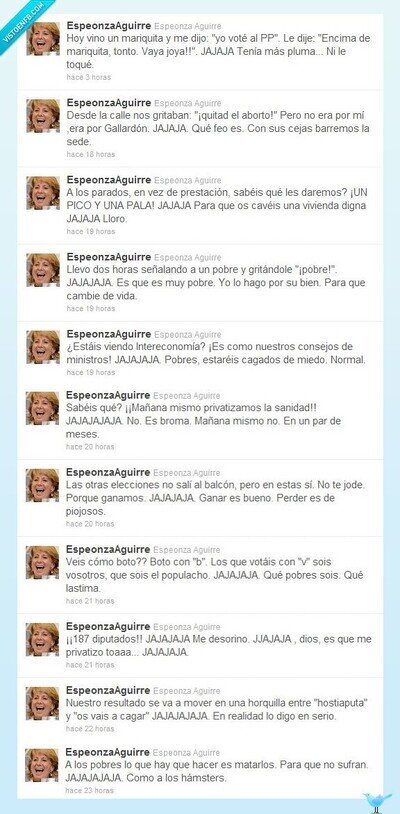Open EspeonzaAguirre username on the first tweet
This screenshot has height=814, width=400.
pyautogui.click(x=109, y=25)
